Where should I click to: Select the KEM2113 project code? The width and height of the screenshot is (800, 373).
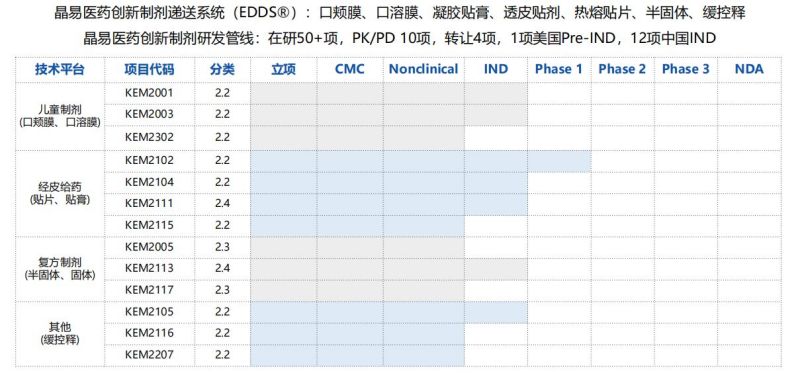pos(149,268)
